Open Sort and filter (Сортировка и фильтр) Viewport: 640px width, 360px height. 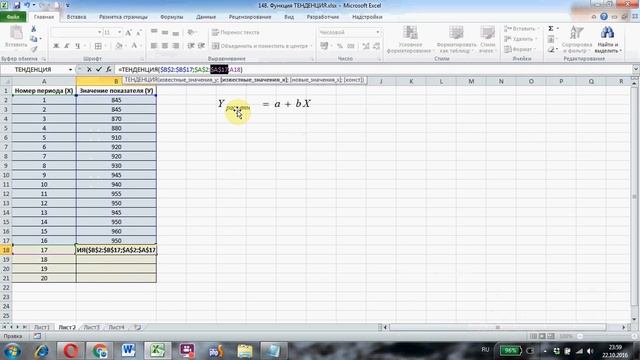(x=577, y=39)
